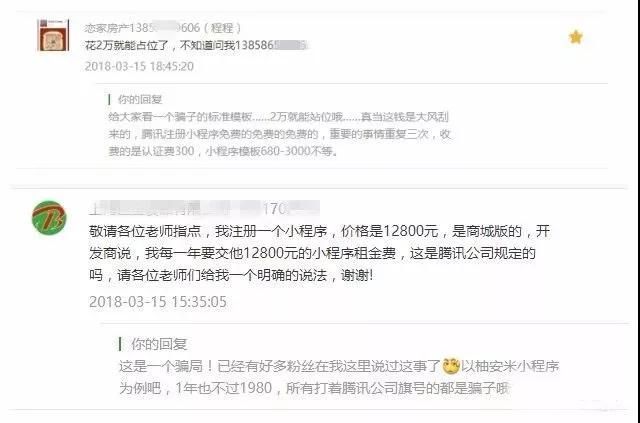Click the timestamp 2018-03-15 15:35:05
Image resolution: width=640 pixels, height=423 pixels.
(x=158, y=302)
